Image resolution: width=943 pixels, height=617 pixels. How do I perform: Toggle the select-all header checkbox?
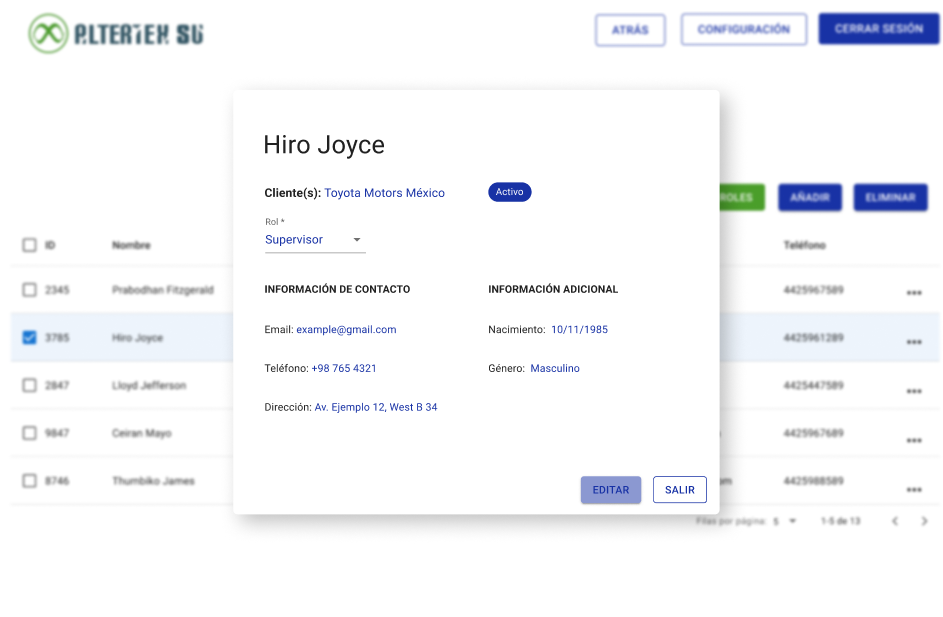[x=29, y=245]
